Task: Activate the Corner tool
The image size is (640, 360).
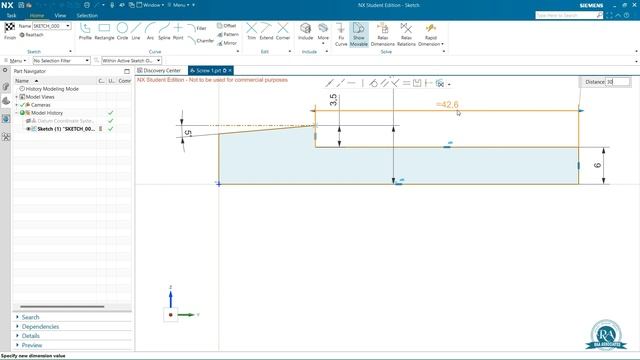Action: 283,31
